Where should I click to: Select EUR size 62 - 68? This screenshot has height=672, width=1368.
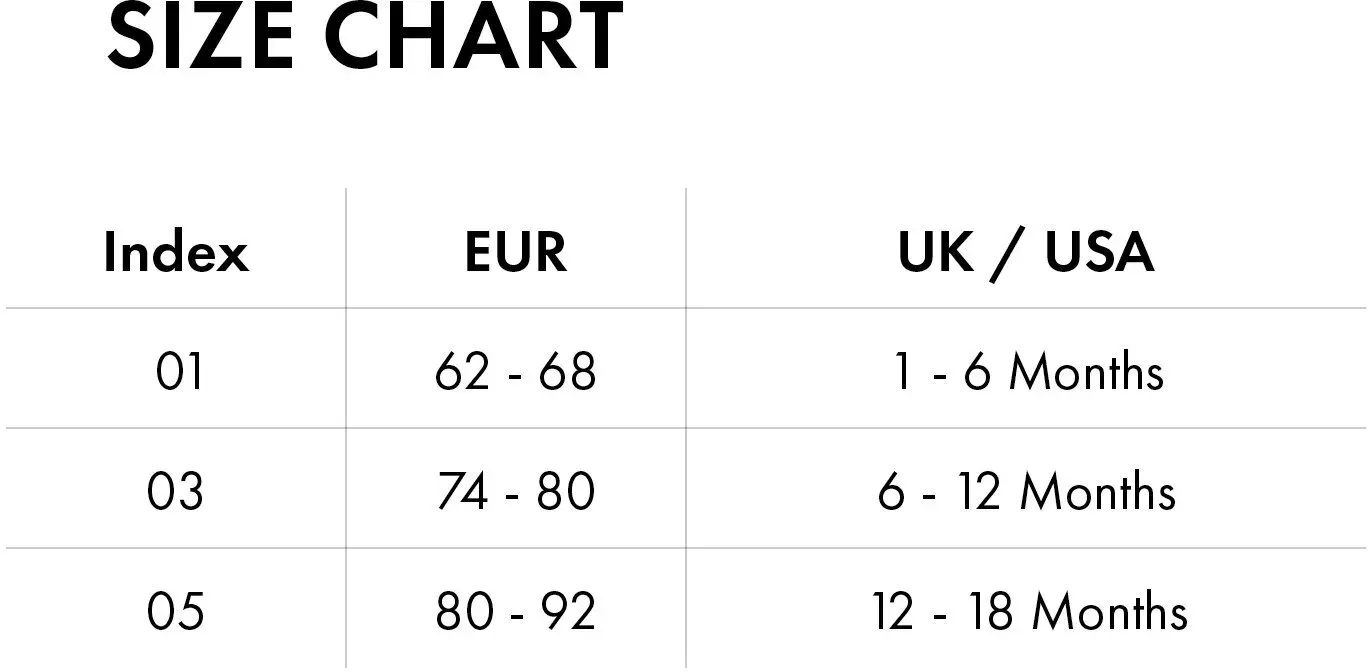[x=516, y=372]
